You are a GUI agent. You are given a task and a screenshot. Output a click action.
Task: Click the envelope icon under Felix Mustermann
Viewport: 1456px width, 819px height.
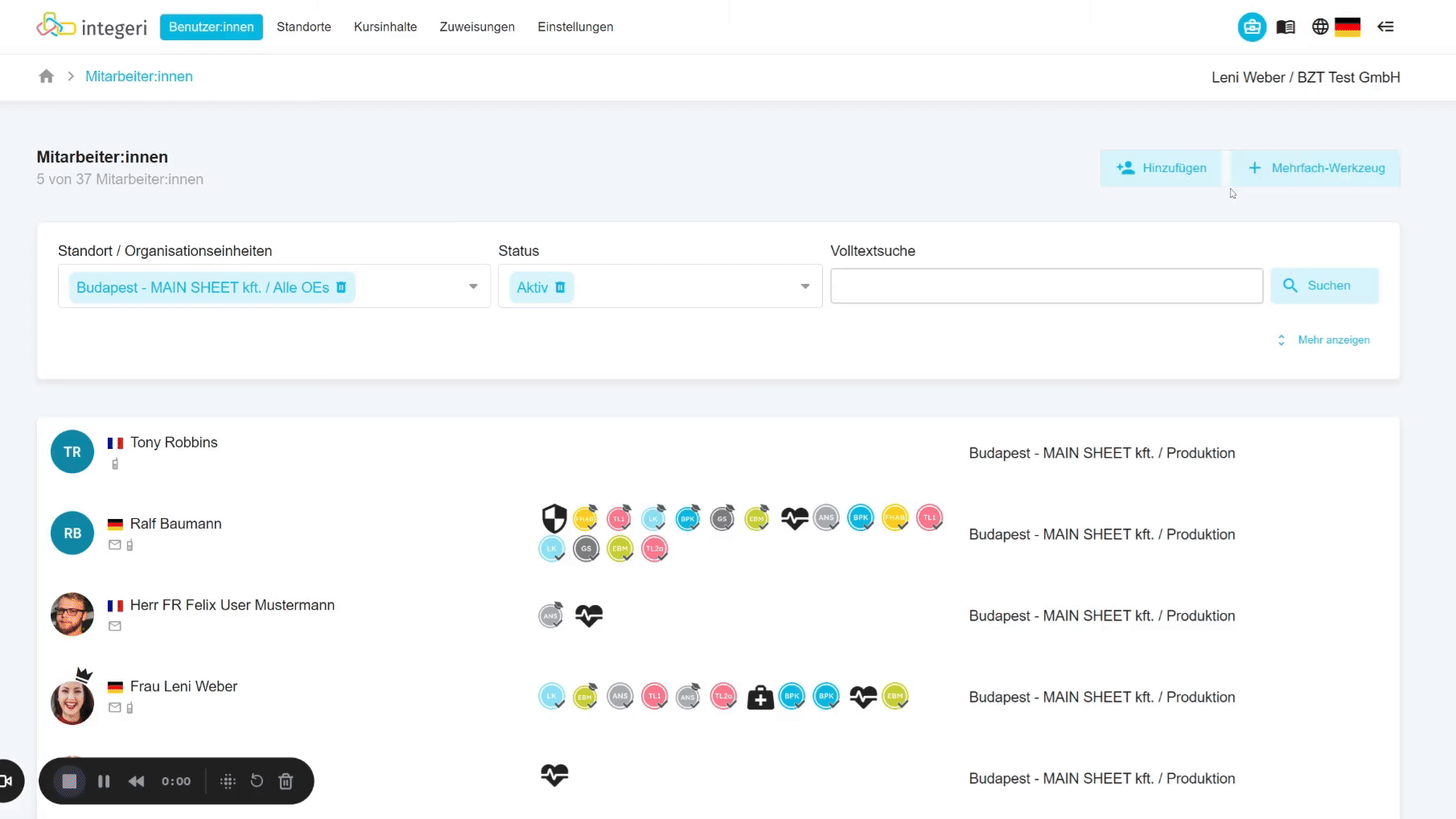pyautogui.click(x=115, y=627)
